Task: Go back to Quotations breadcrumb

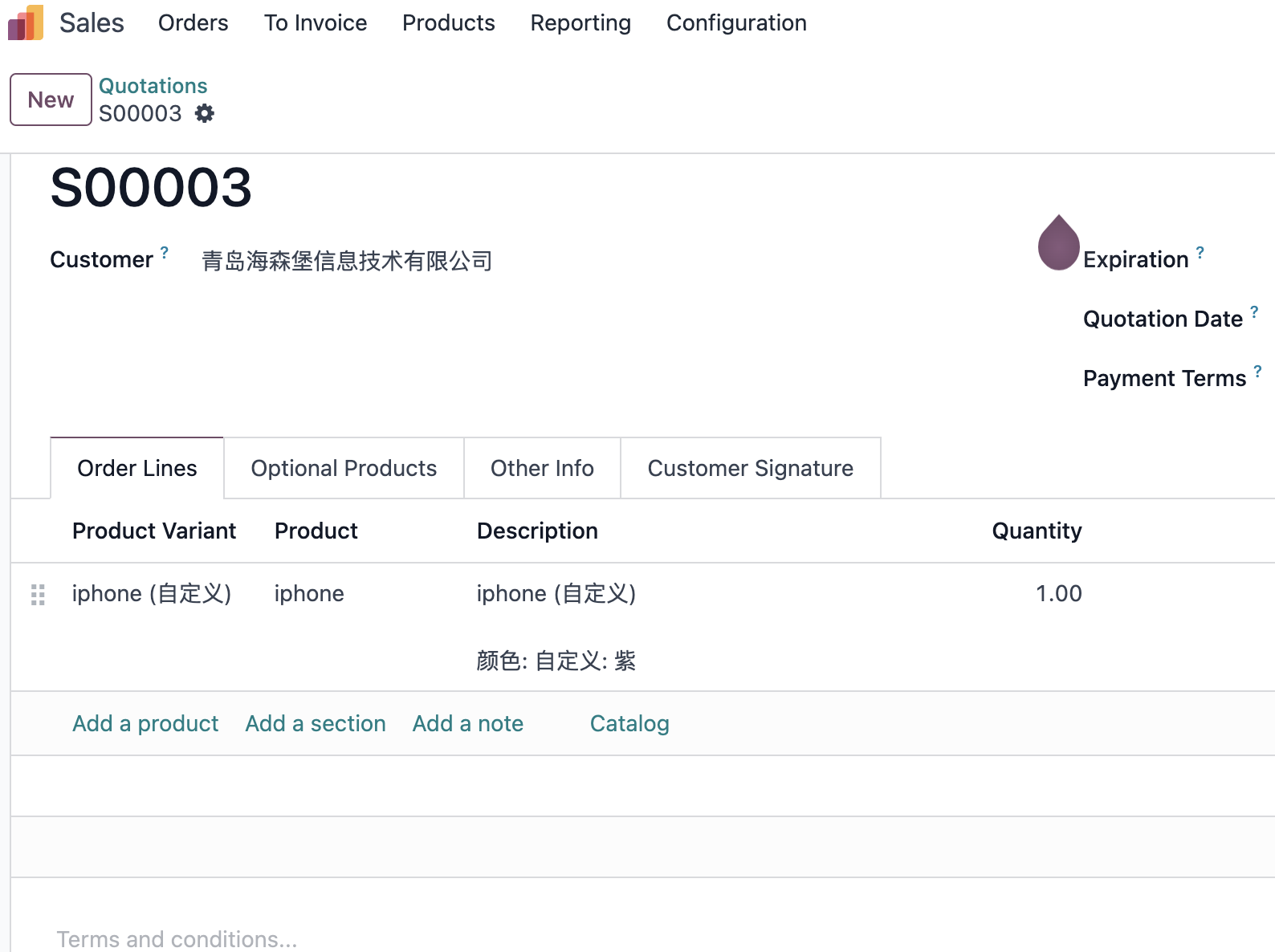Action: [x=153, y=86]
